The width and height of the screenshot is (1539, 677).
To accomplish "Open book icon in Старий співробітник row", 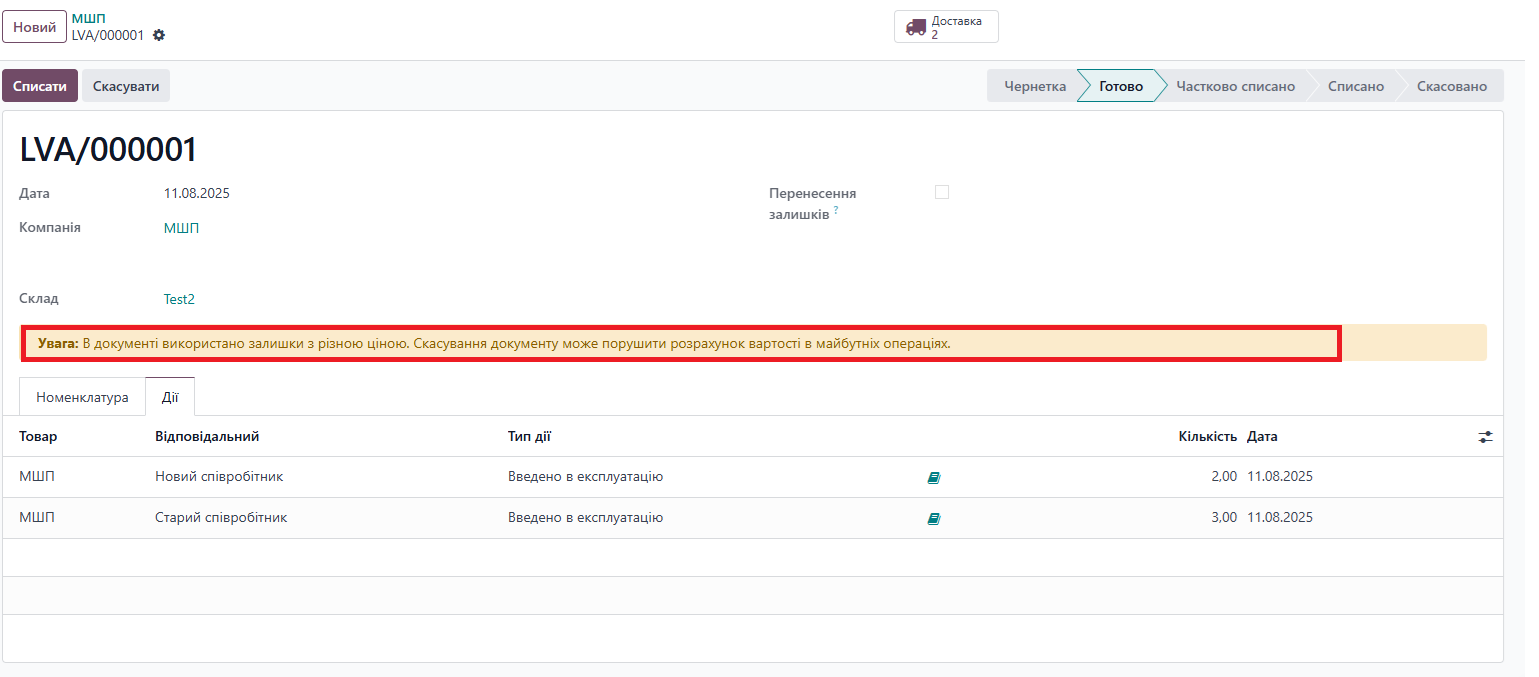I will click(x=934, y=519).
